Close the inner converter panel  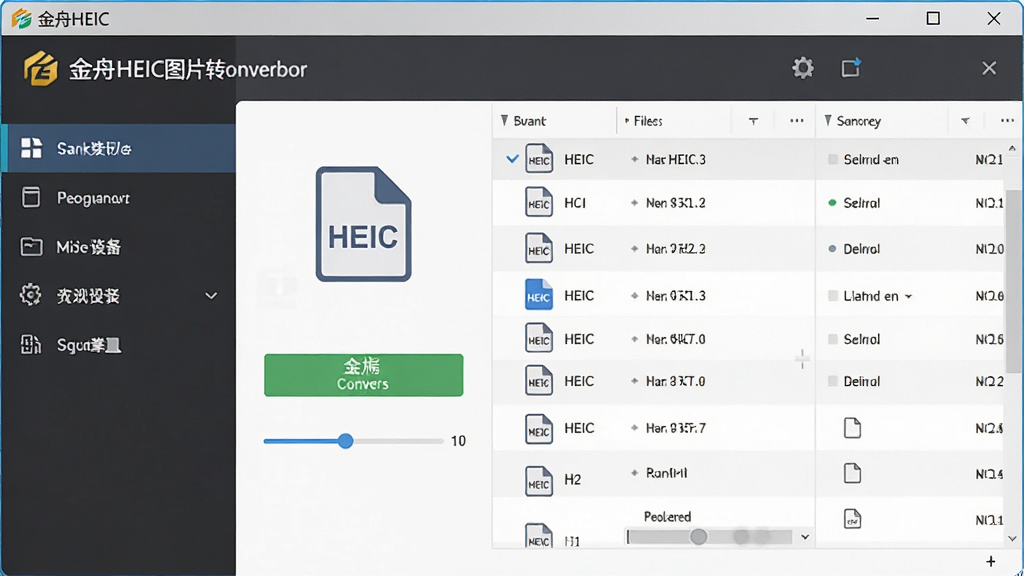(989, 68)
